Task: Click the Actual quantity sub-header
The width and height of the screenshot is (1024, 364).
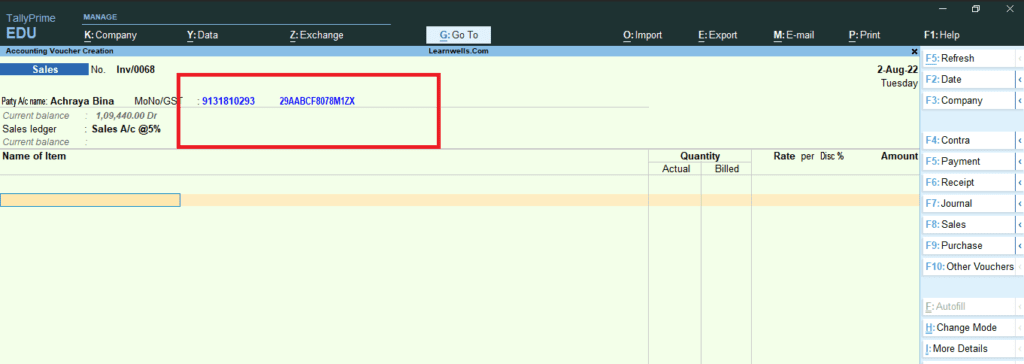Action: point(676,169)
